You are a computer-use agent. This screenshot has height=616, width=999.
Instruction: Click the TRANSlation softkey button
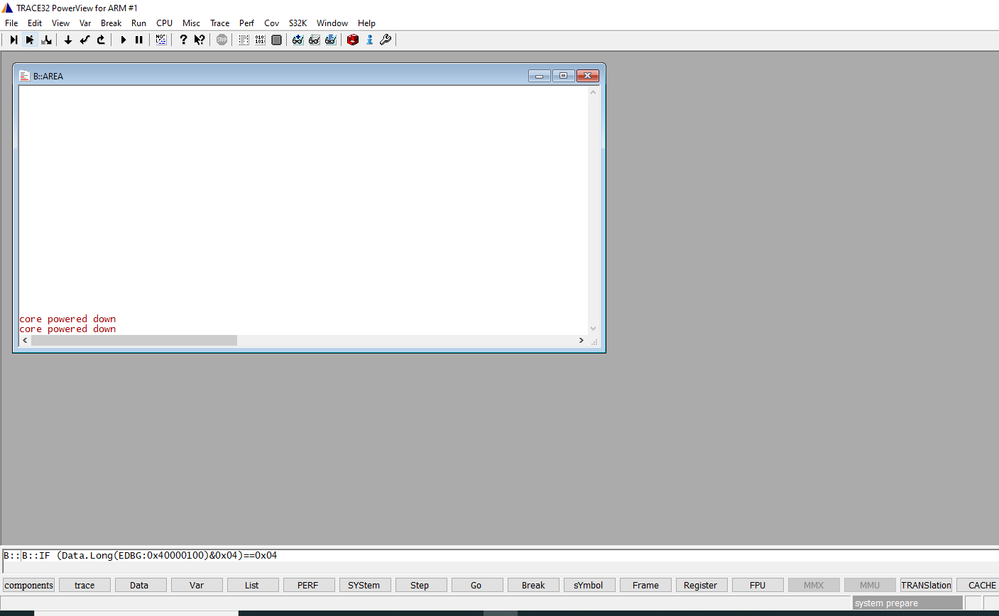[926, 585]
